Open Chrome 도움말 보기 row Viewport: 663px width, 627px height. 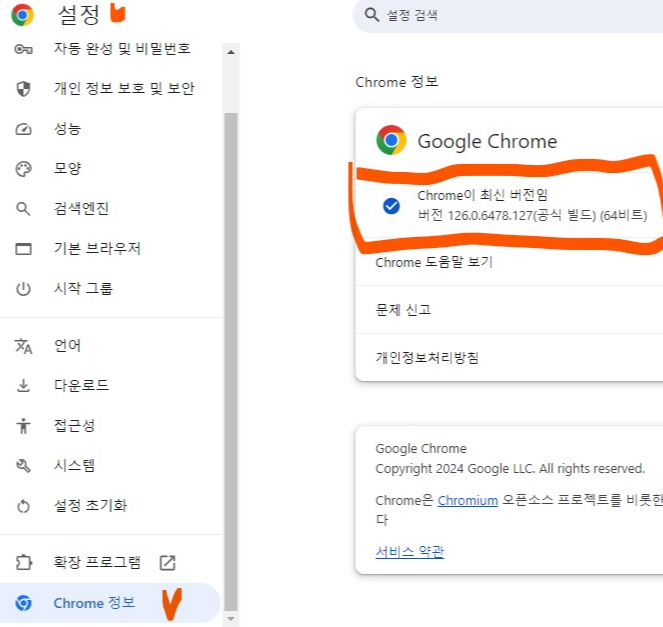(x=509, y=262)
